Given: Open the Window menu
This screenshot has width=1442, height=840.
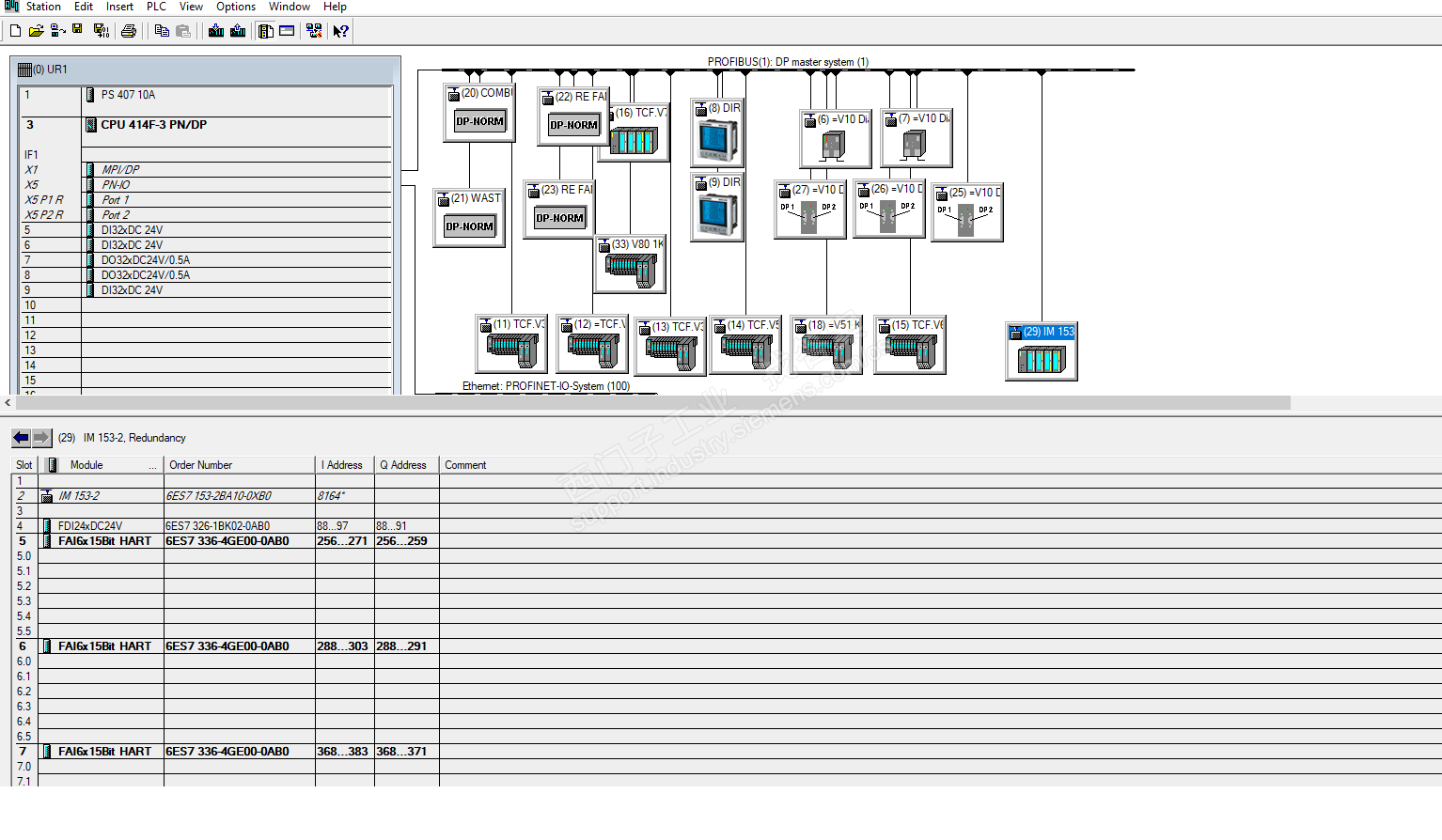Looking at the screenshot, I should click(x=290, y=7).
